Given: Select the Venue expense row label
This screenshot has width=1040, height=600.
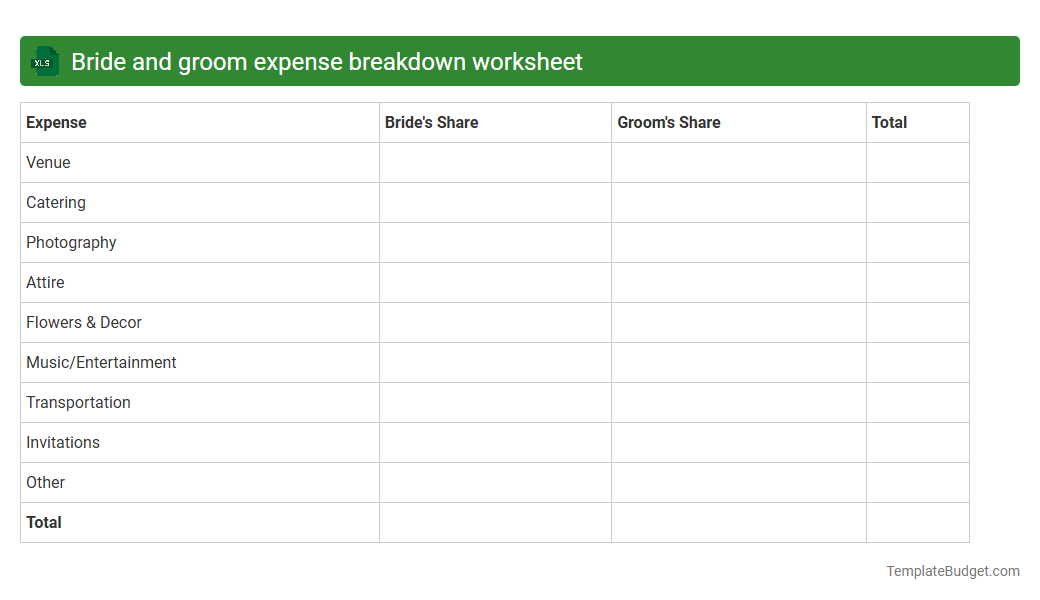Looking at the screenshot, I should click(x=47, y=162).
